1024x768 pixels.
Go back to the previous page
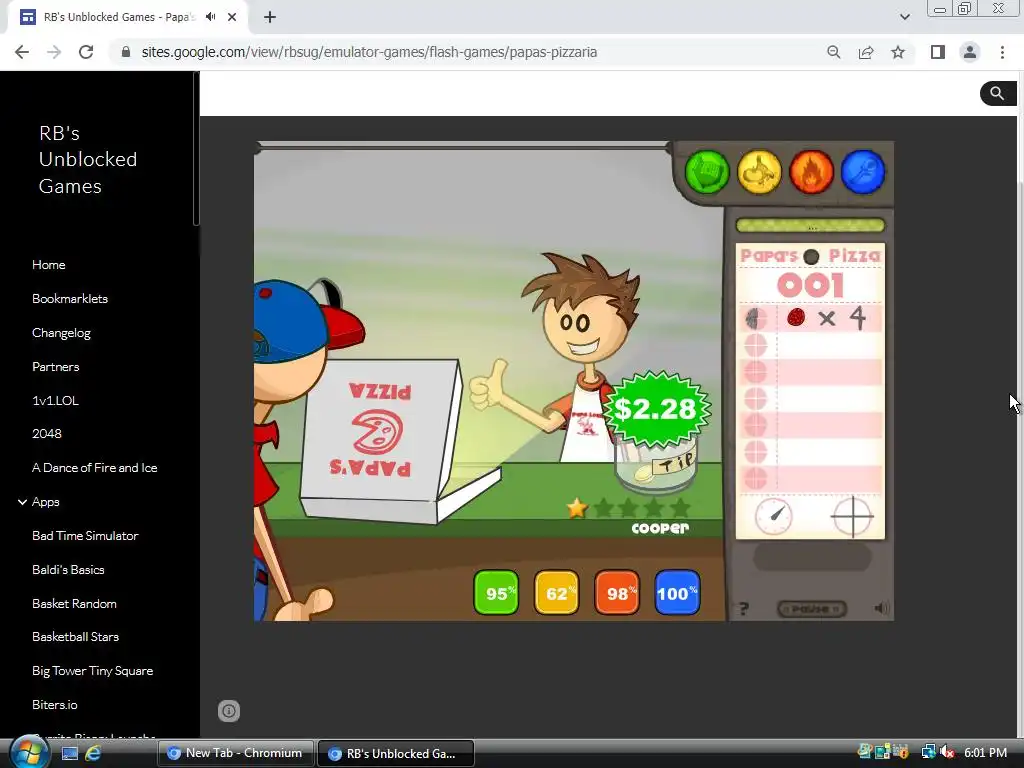point(22,52)
